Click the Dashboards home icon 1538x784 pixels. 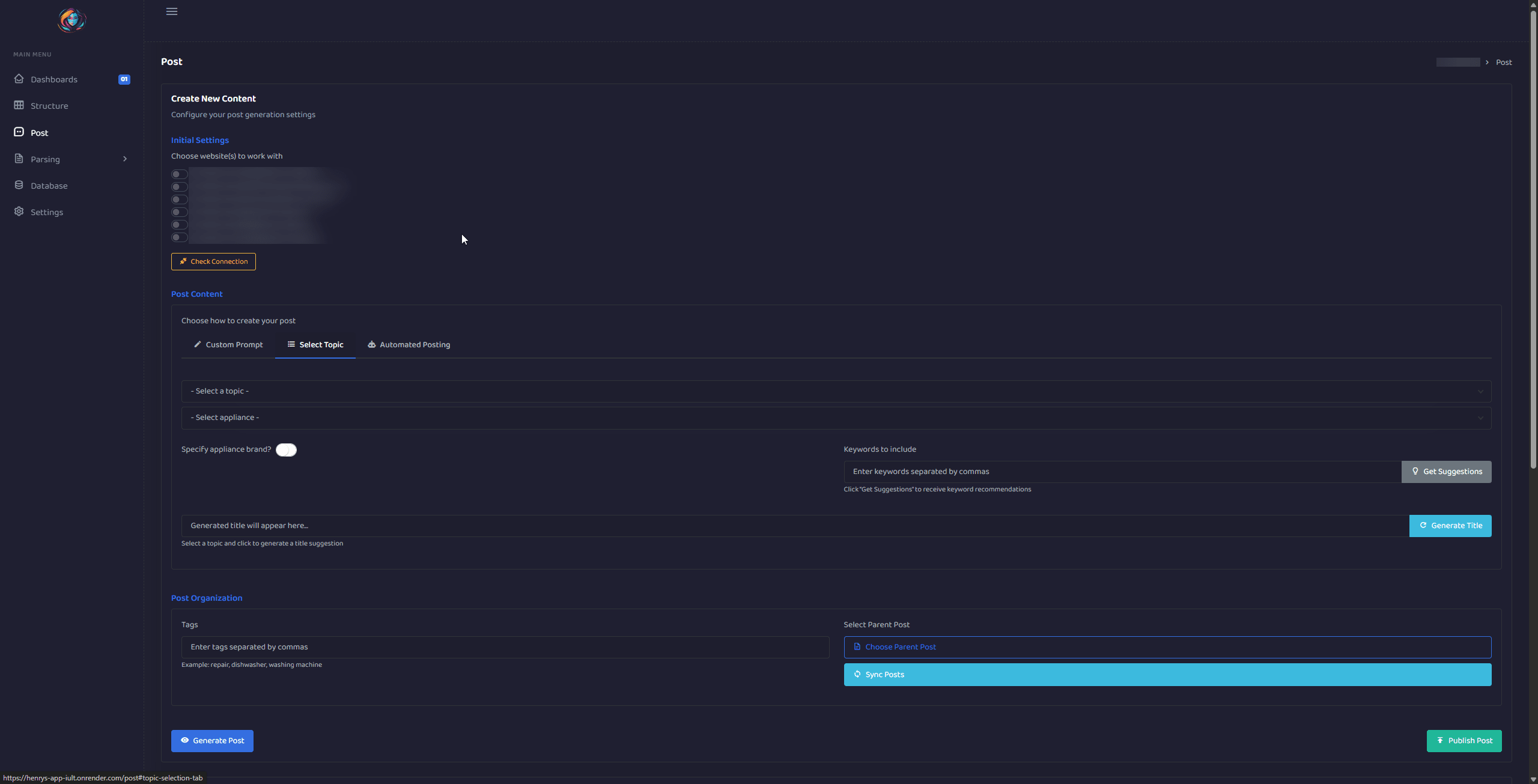tap(19, 79)
